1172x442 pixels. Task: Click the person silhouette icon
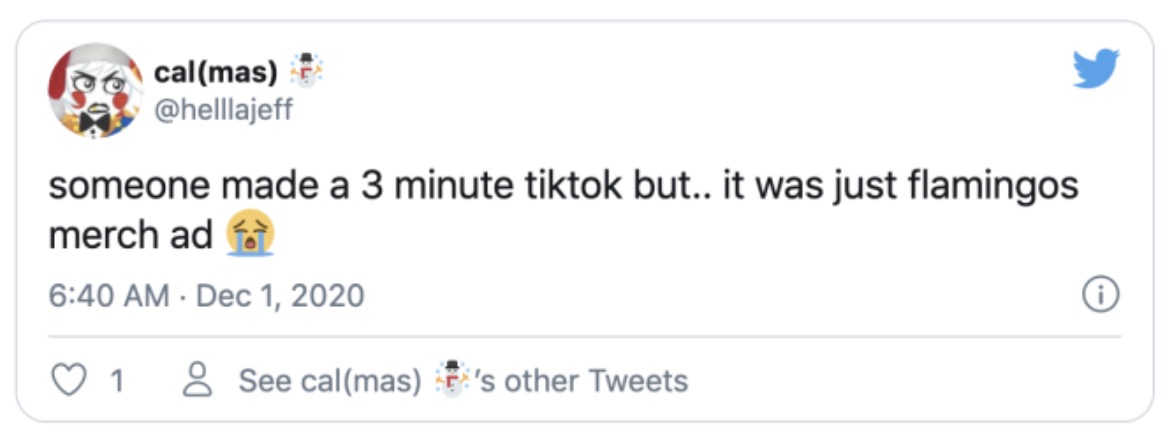coord(199,381)
